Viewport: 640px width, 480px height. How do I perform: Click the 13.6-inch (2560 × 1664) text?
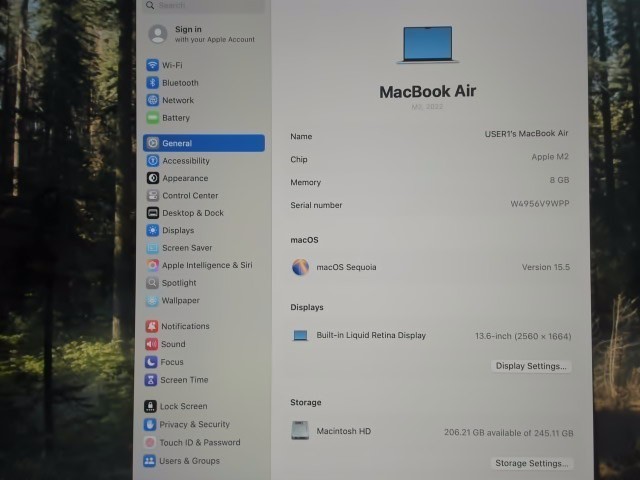click(523, 336)
